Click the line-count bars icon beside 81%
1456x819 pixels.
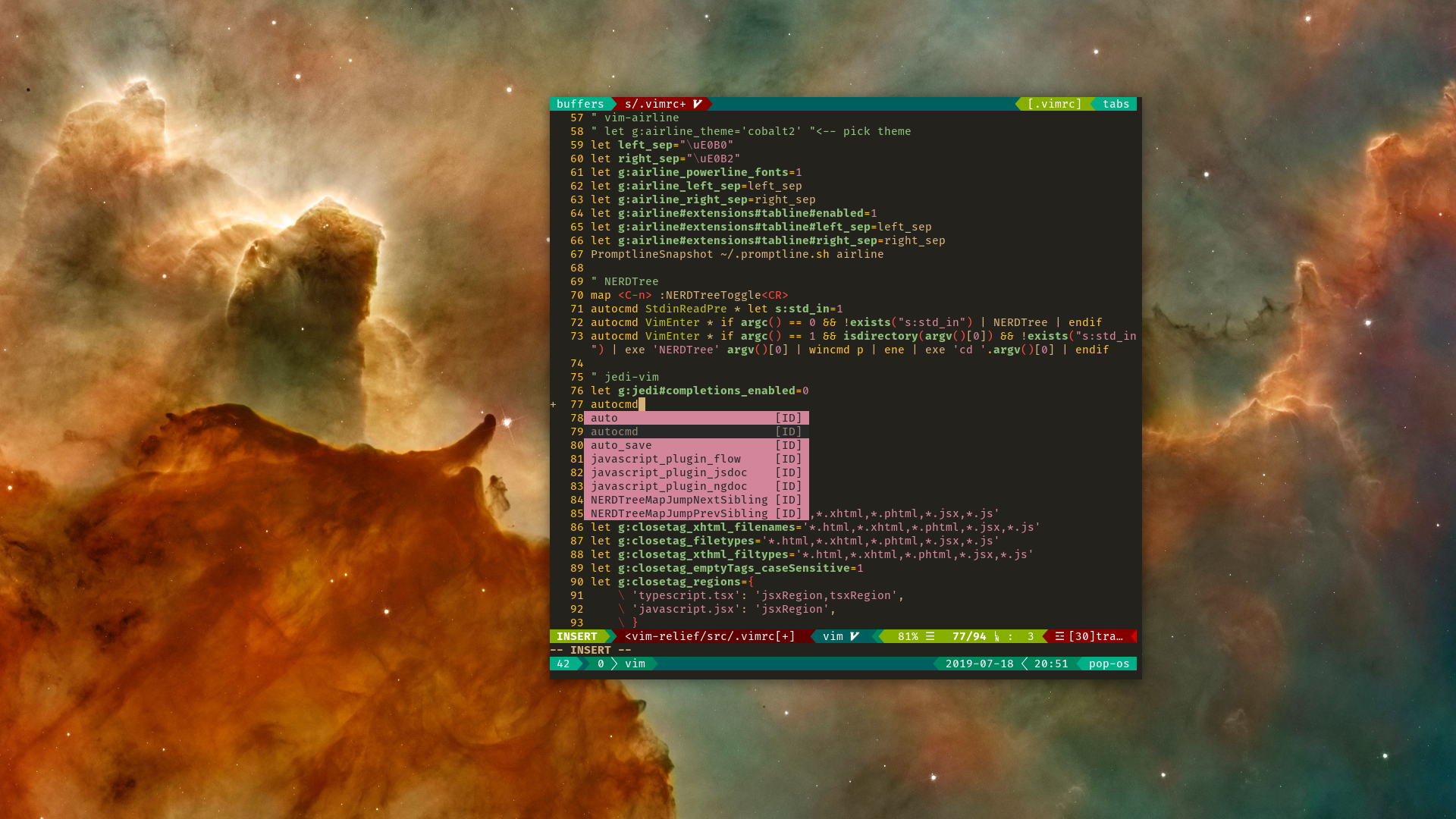(x=930, y=636)
